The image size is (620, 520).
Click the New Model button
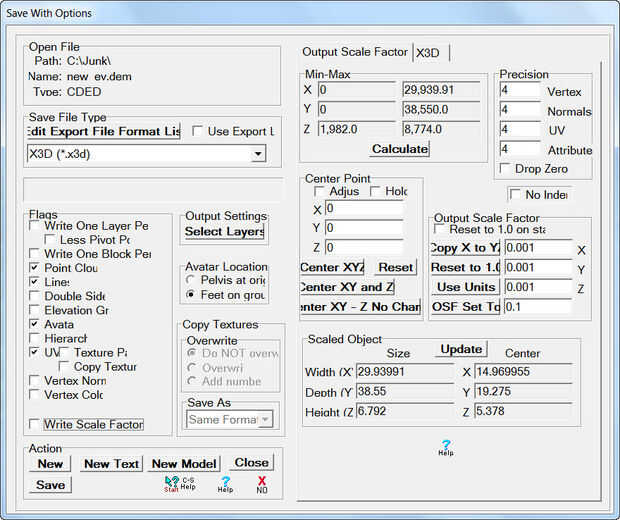(x=184, y=463)
